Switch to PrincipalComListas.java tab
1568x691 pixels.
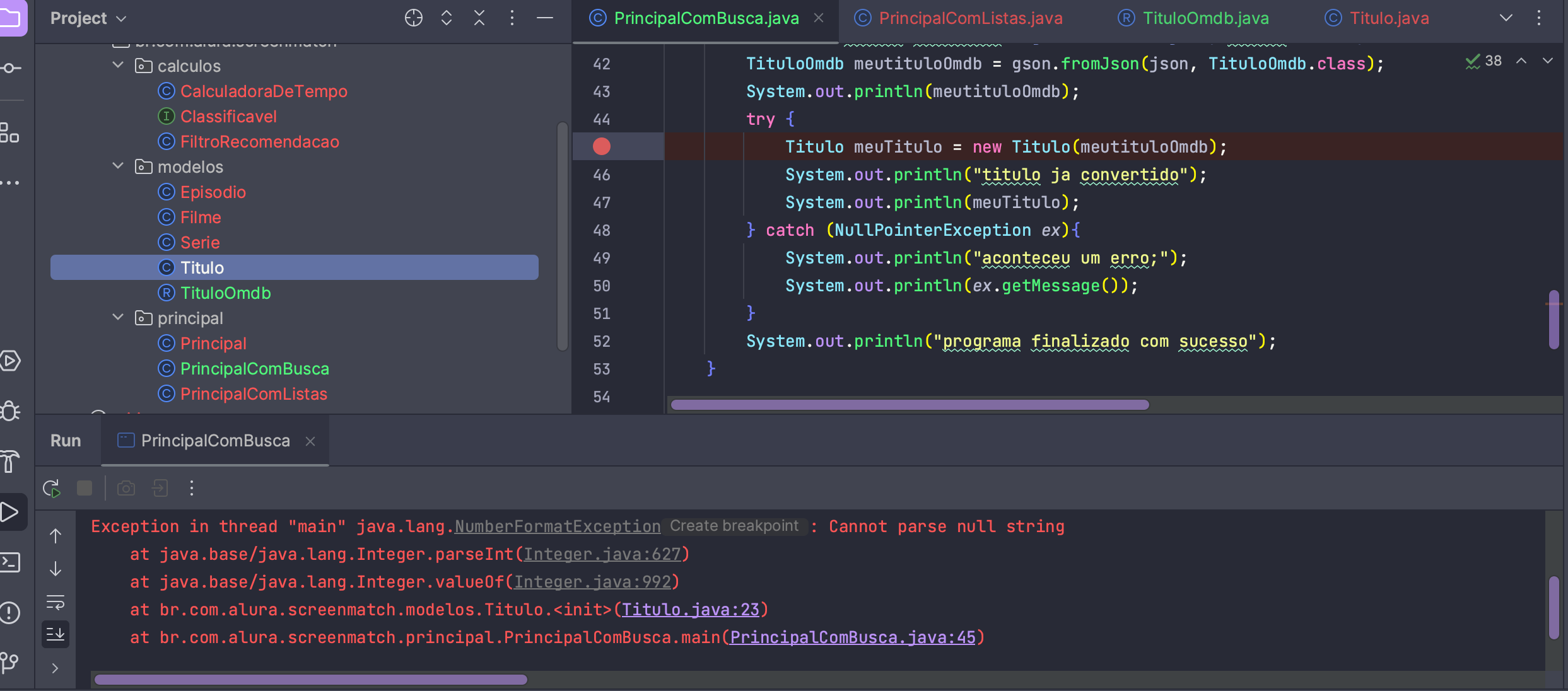[959, 18]
